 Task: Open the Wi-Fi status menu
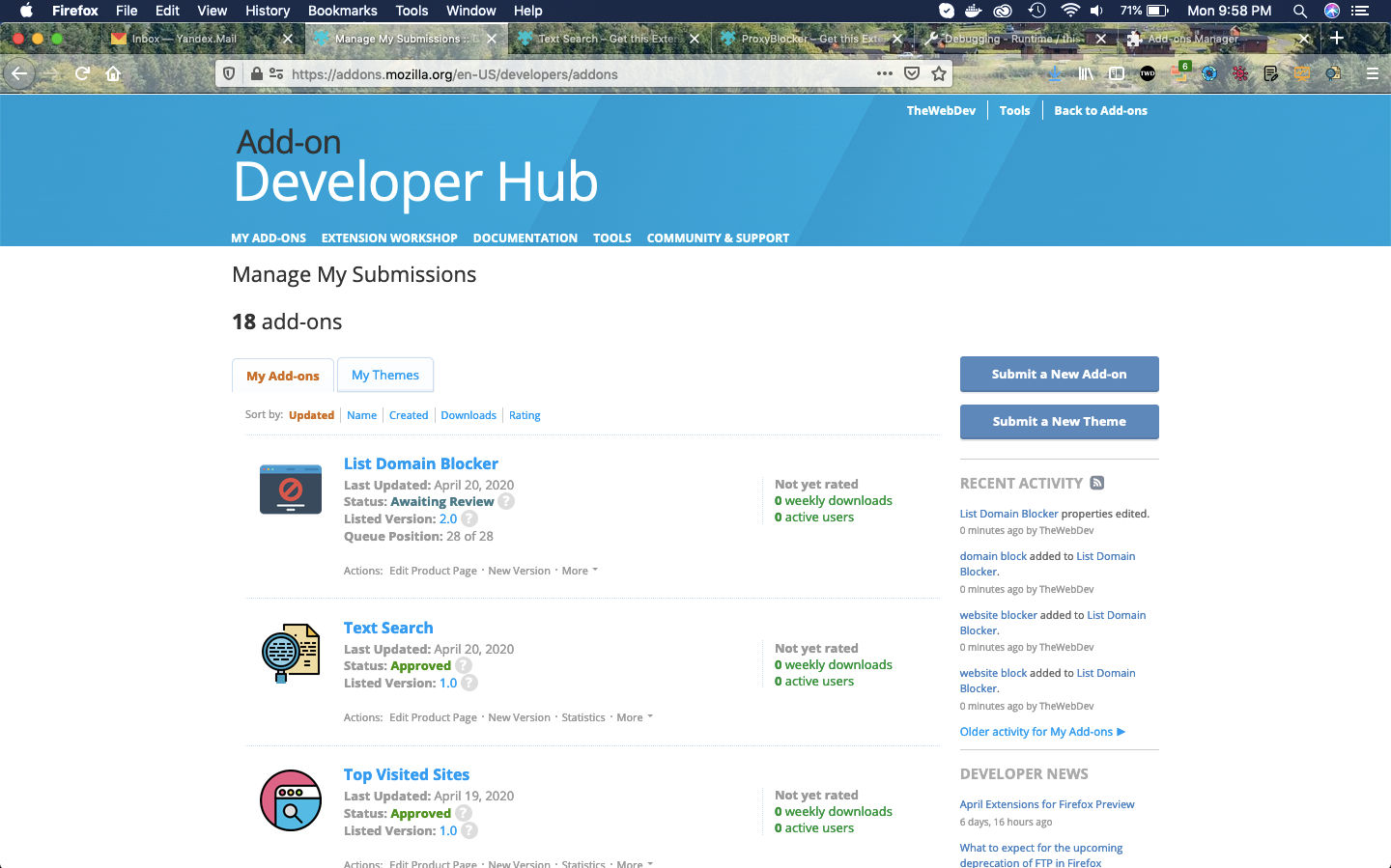pyautogui.click(x=1069, y=11)
